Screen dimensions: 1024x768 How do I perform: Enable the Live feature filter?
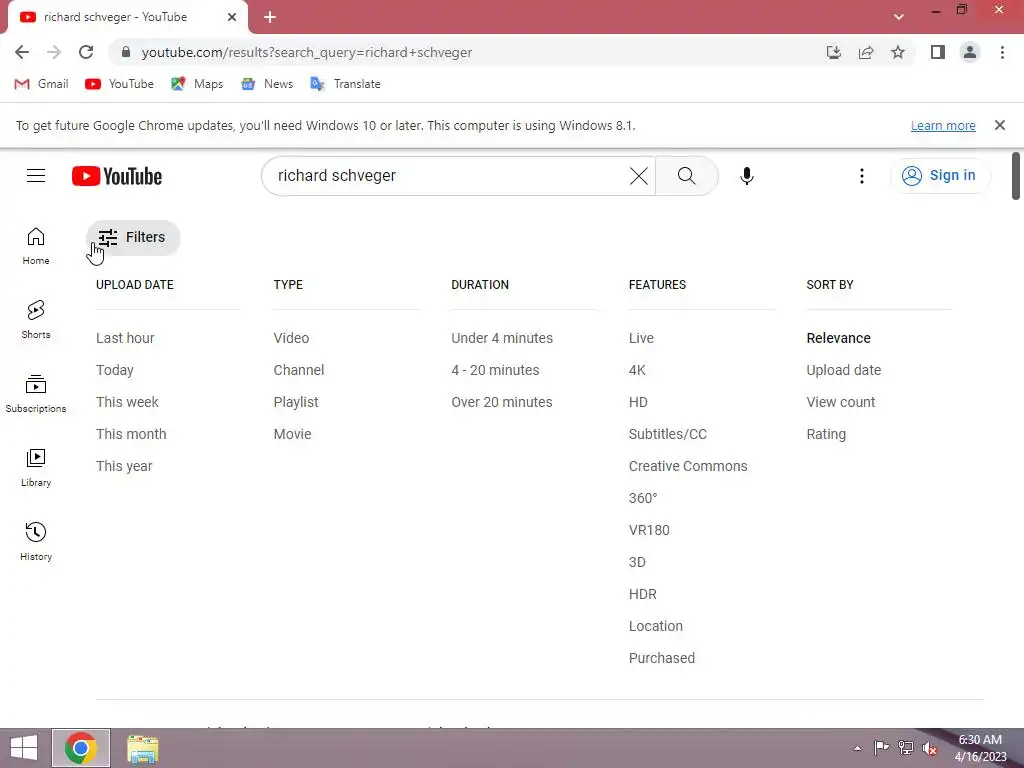point(641,338)
